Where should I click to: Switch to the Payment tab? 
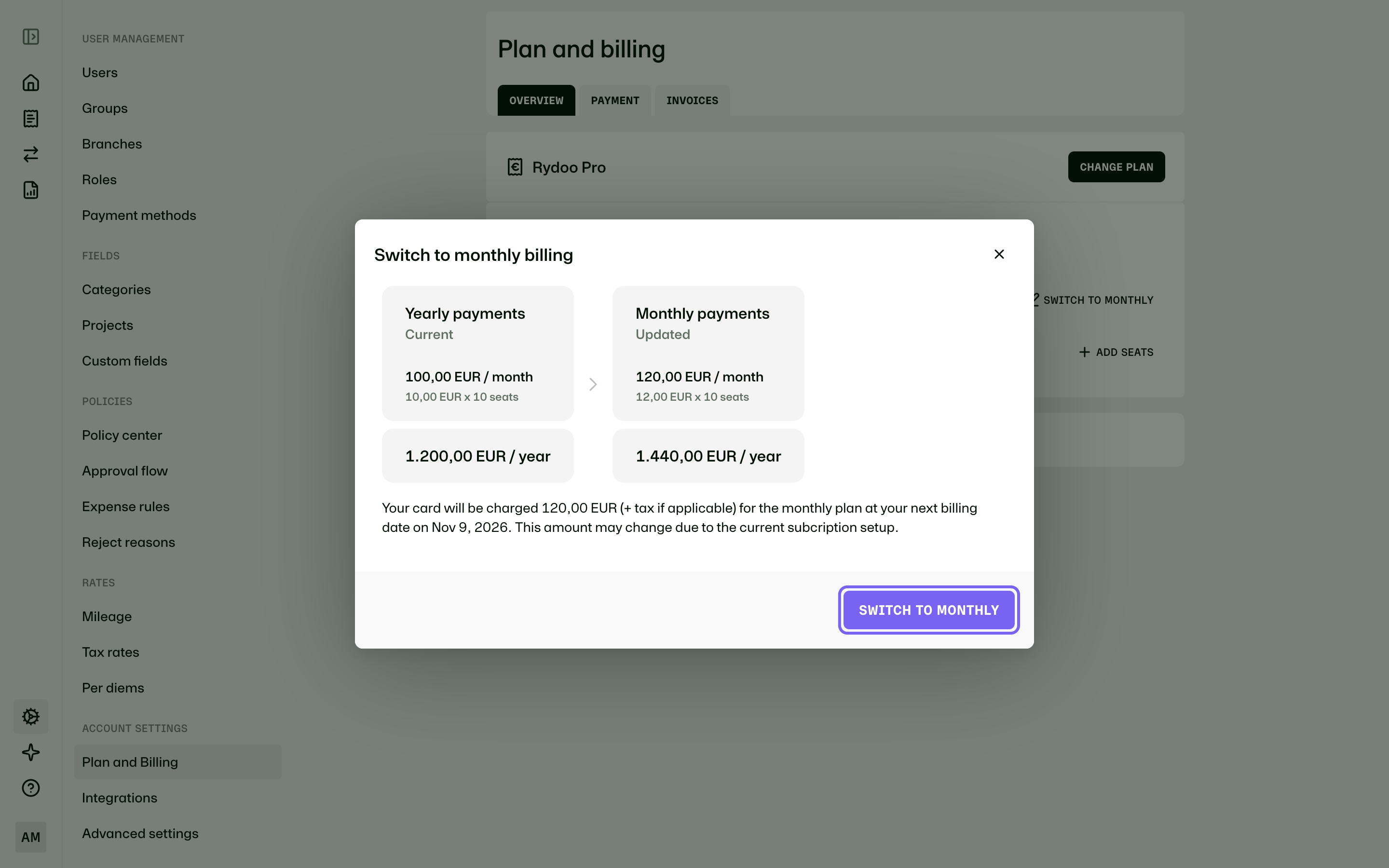615,100
